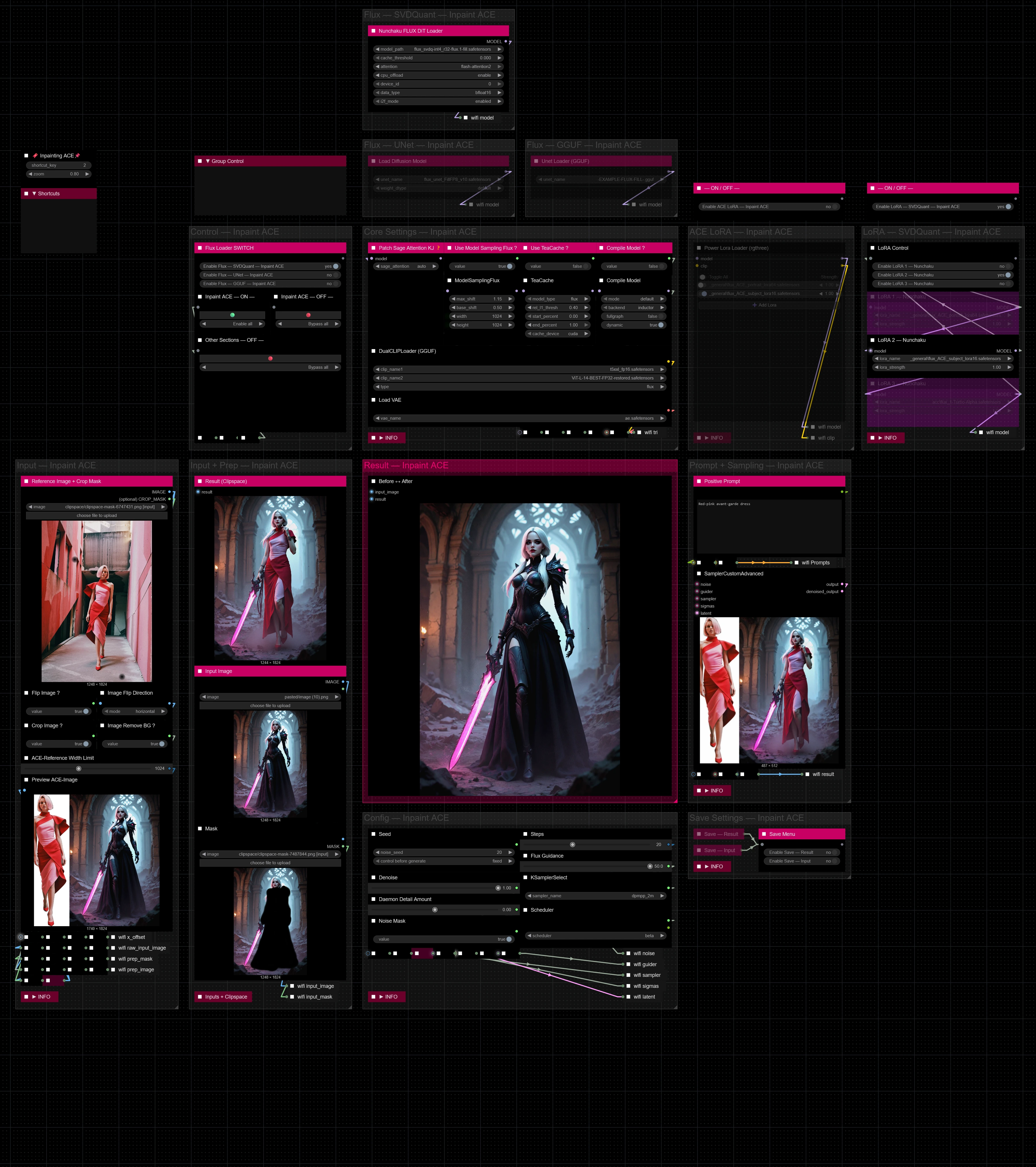Click the right arrow on the model_path field

(x=499, y=49)
